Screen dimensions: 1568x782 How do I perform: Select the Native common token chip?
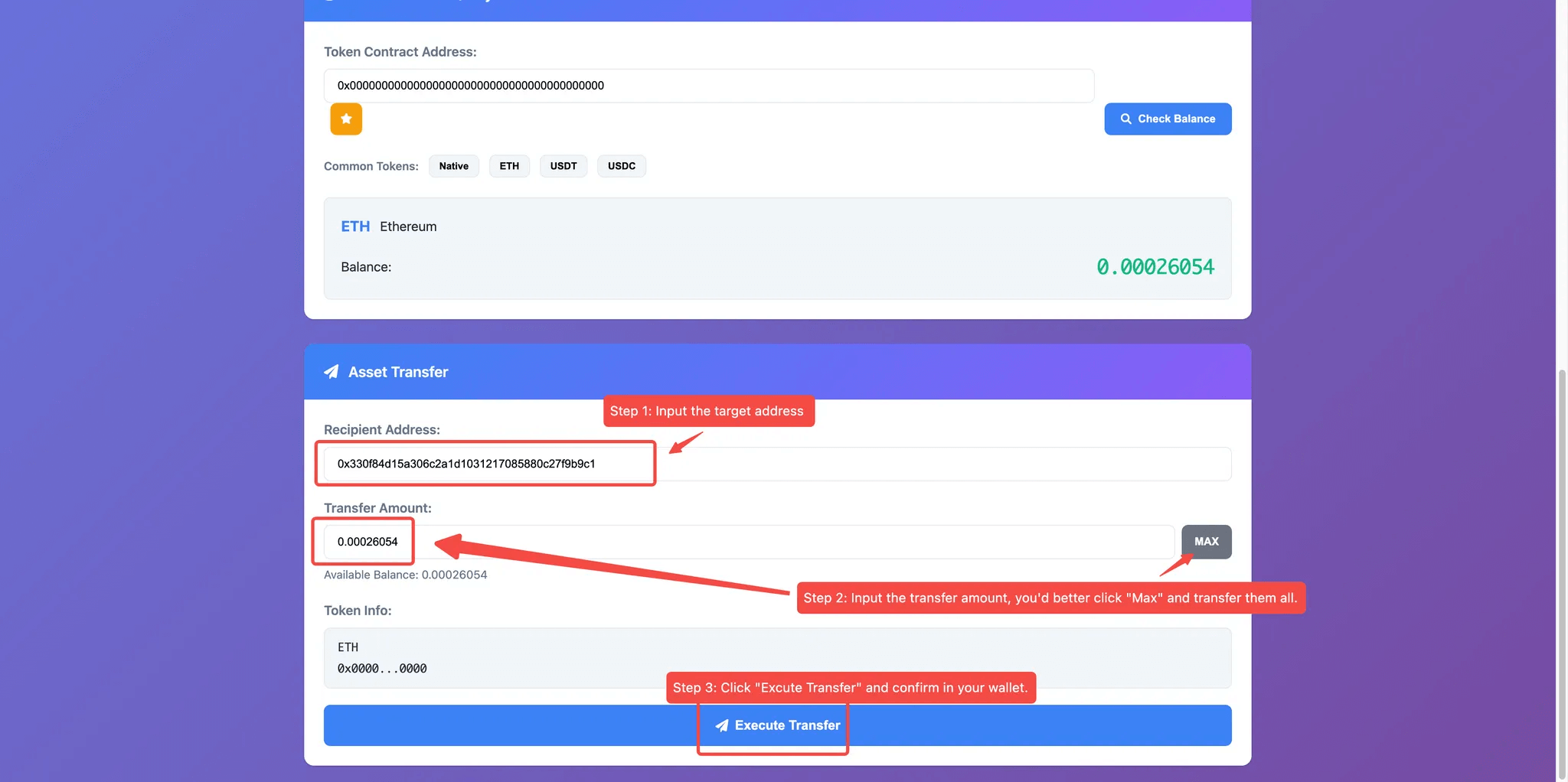pyautogui.click(x=453, y=166)
